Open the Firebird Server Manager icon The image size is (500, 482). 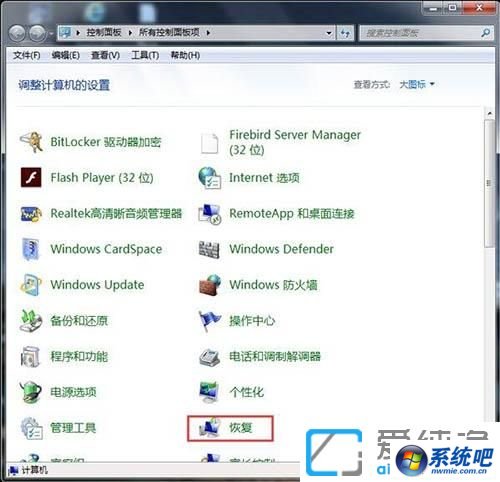coord(209,143)
